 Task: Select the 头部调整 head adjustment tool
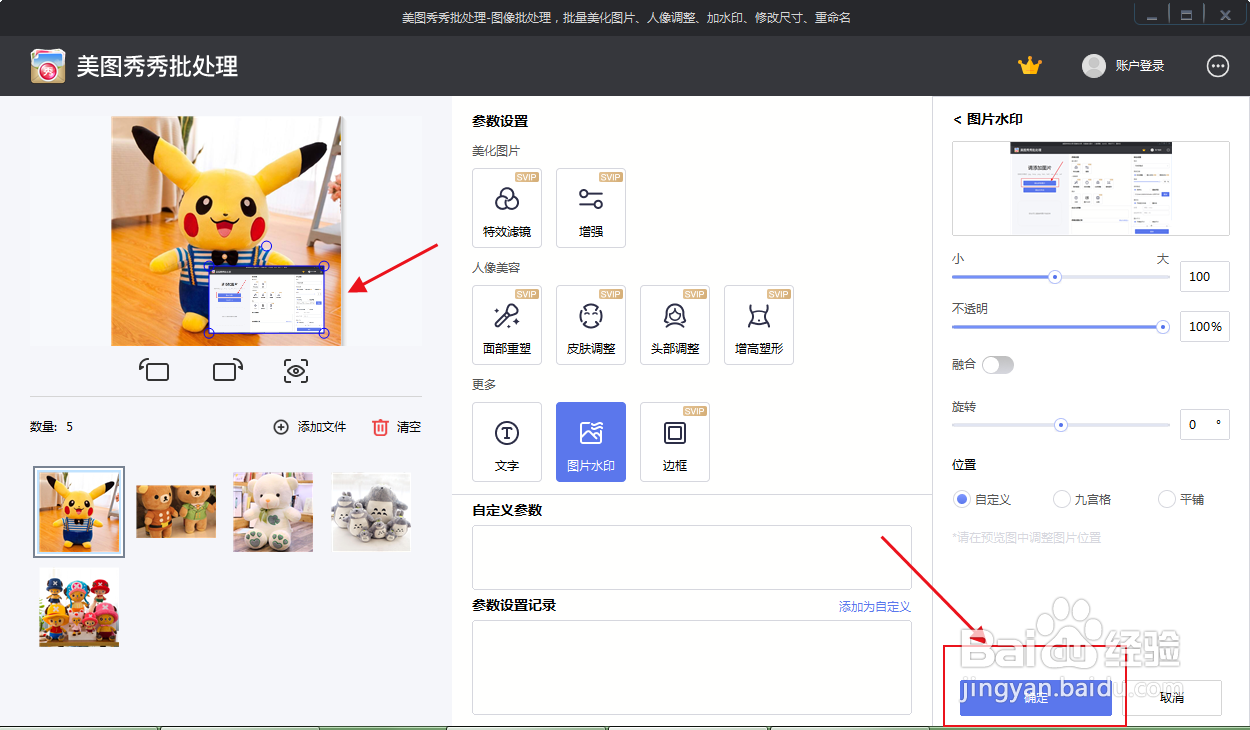pos(675,325)
